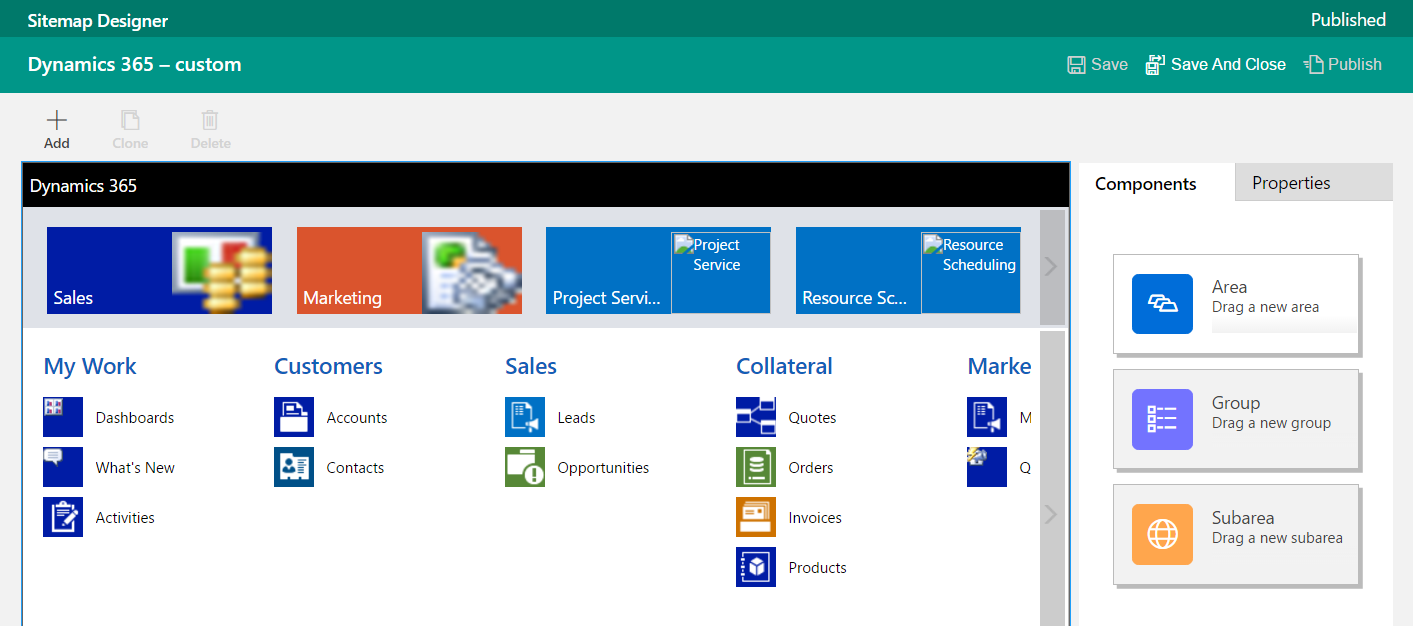This screenshot has width=1413, height=626.
Task: Click the Dashboards subarea icon
Action: point(63,417)
